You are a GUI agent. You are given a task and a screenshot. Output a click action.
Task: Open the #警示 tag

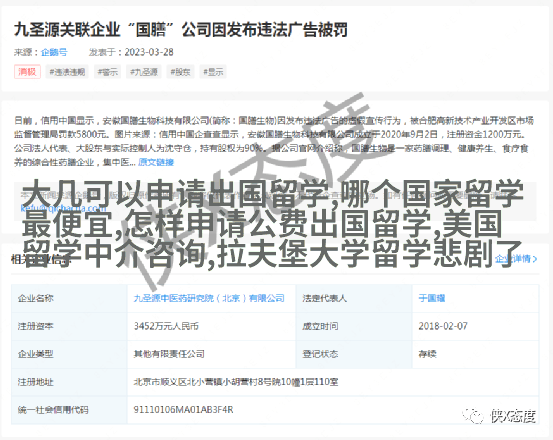tap(108, 72)
